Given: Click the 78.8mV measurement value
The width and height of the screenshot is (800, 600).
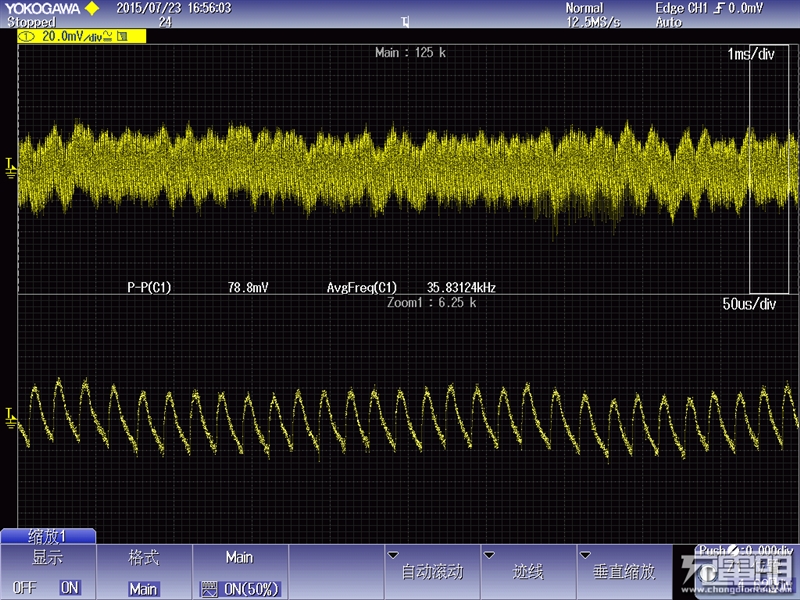Looking at the screenshot, I should coord(248,287).
